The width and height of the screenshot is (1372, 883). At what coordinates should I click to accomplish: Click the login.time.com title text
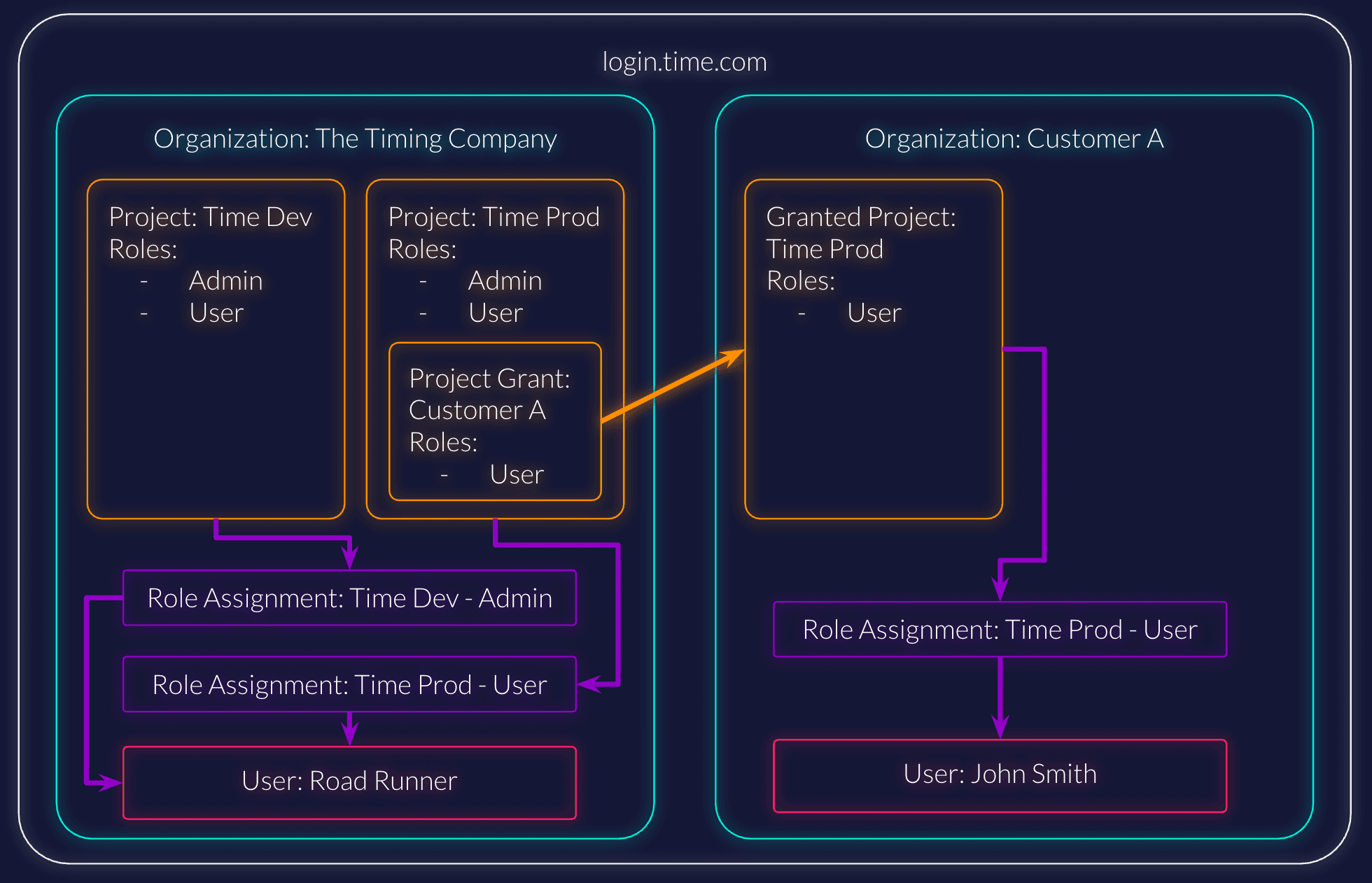coord(685,62)
